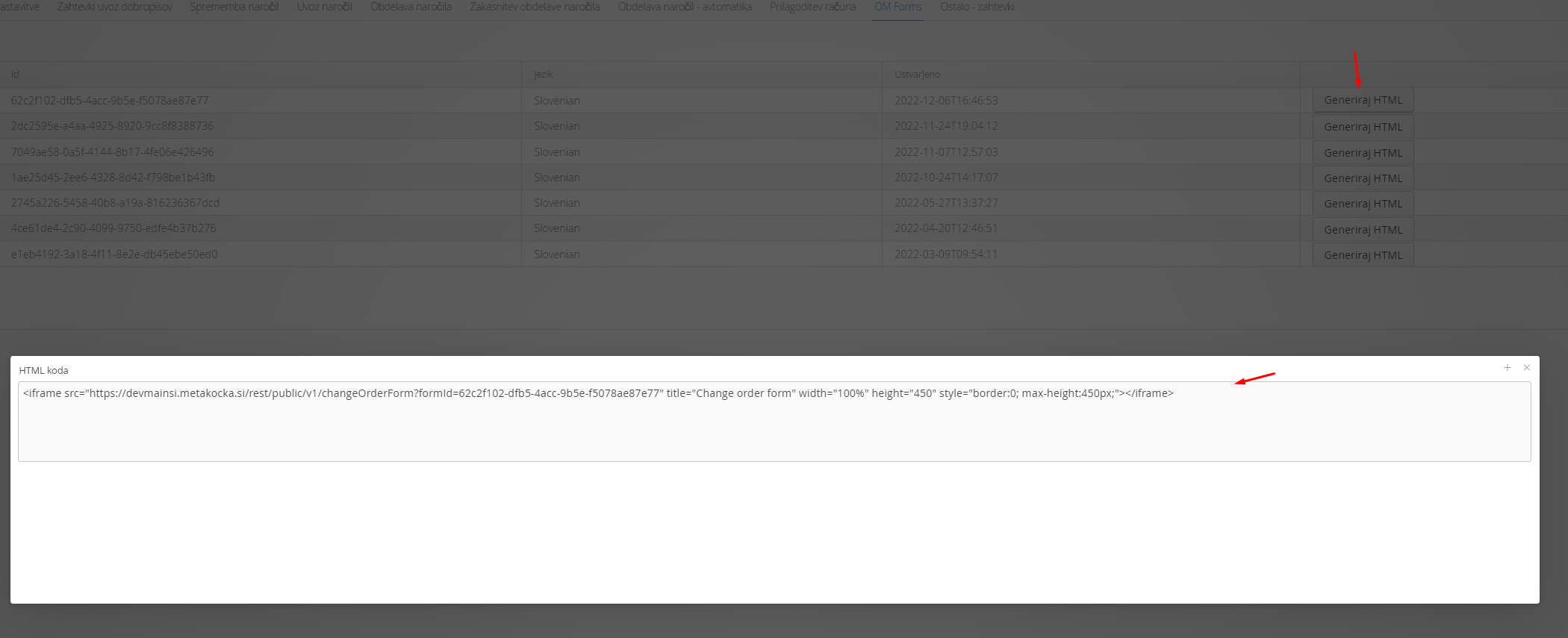The width and height of the screenshot is (1568, 638).
Task: Generate HTML for form e1eb4192-3a18-4f11-8e2e-db45ebe50ed0
Action: pyautogui.click(x=1363, y=255)
